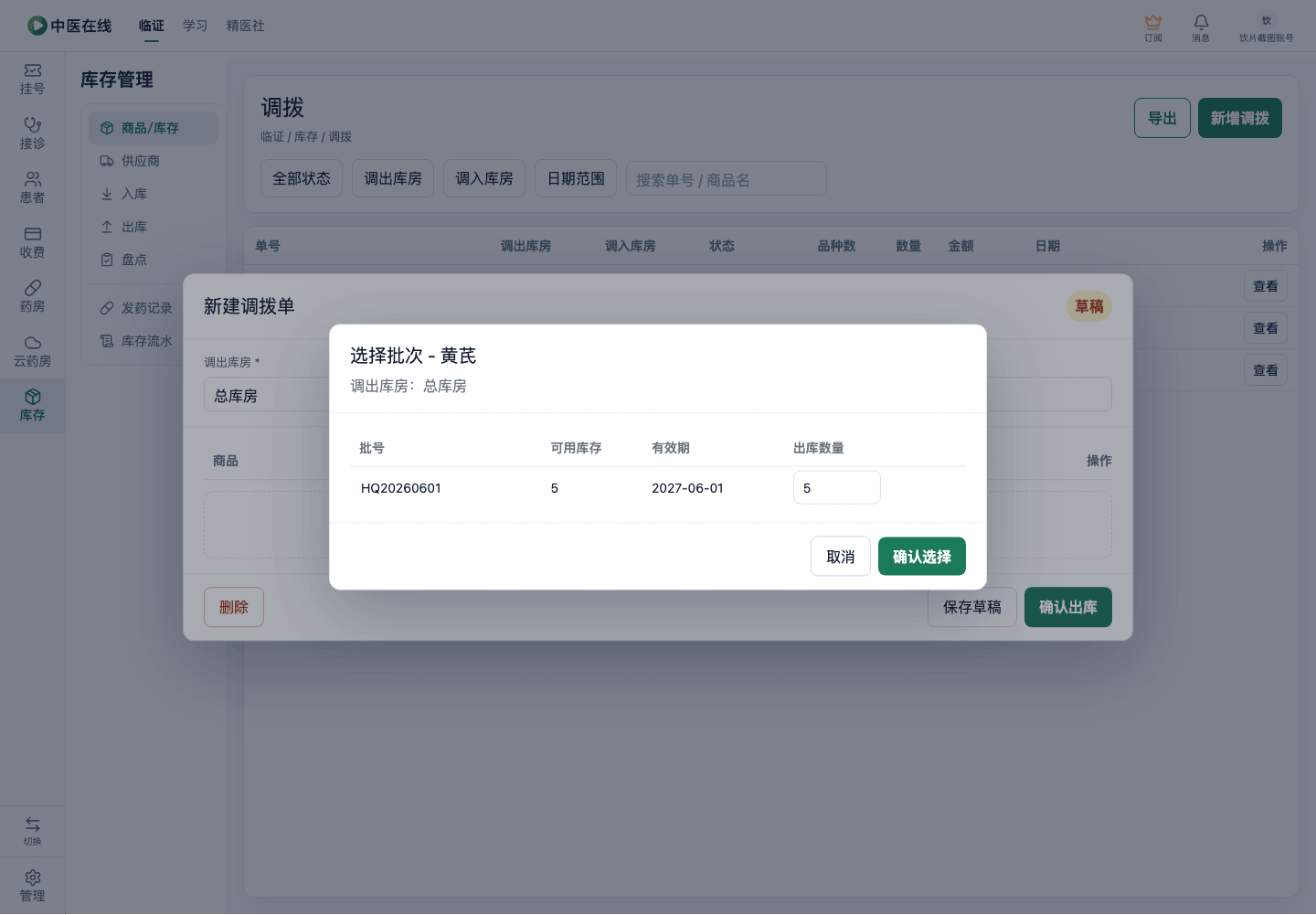Open the 订阅 crown icon
The width and height of the screenshot is (1316, 915).
[1153, 27]
